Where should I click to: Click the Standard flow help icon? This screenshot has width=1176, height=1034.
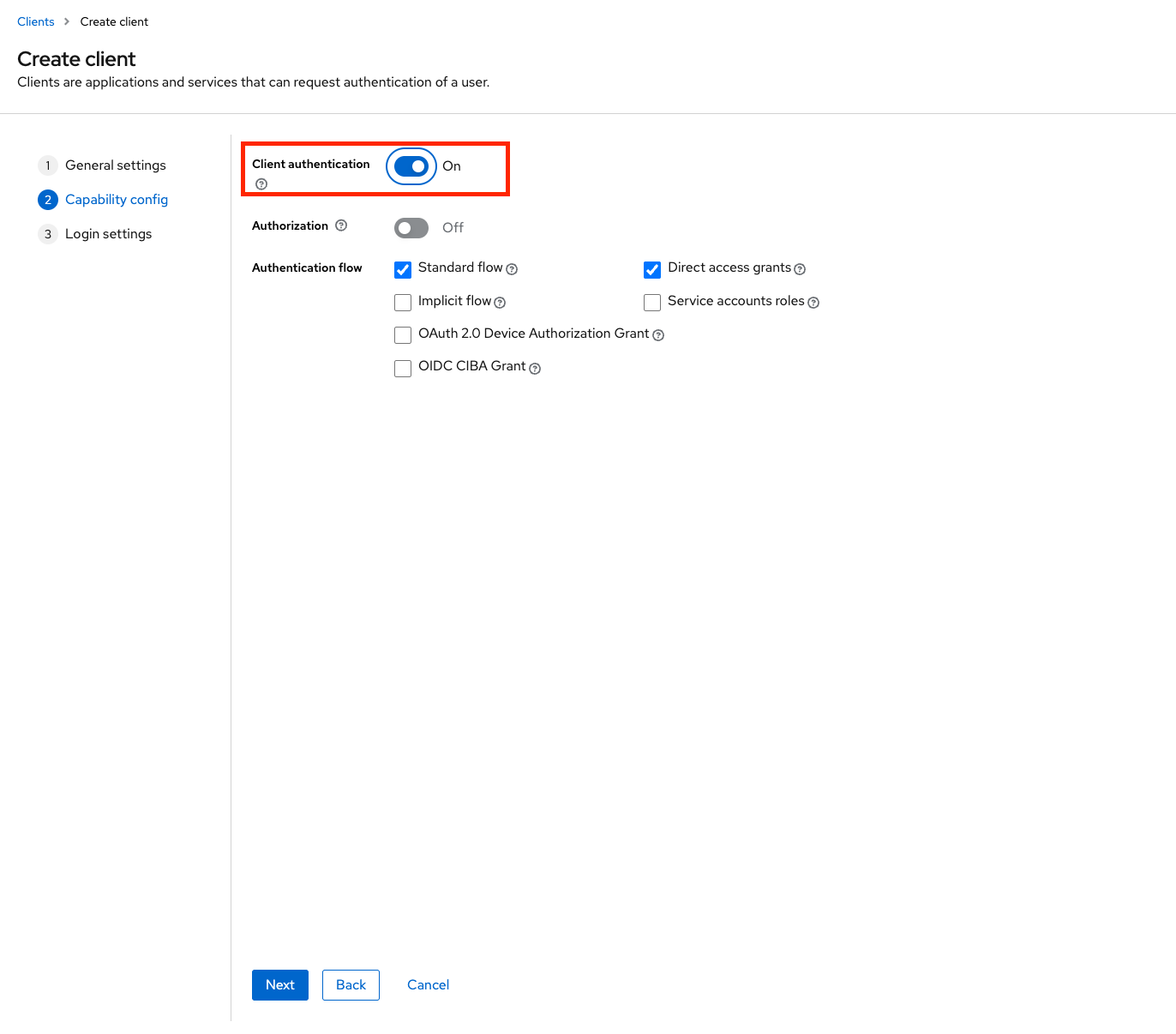point(512,269)
